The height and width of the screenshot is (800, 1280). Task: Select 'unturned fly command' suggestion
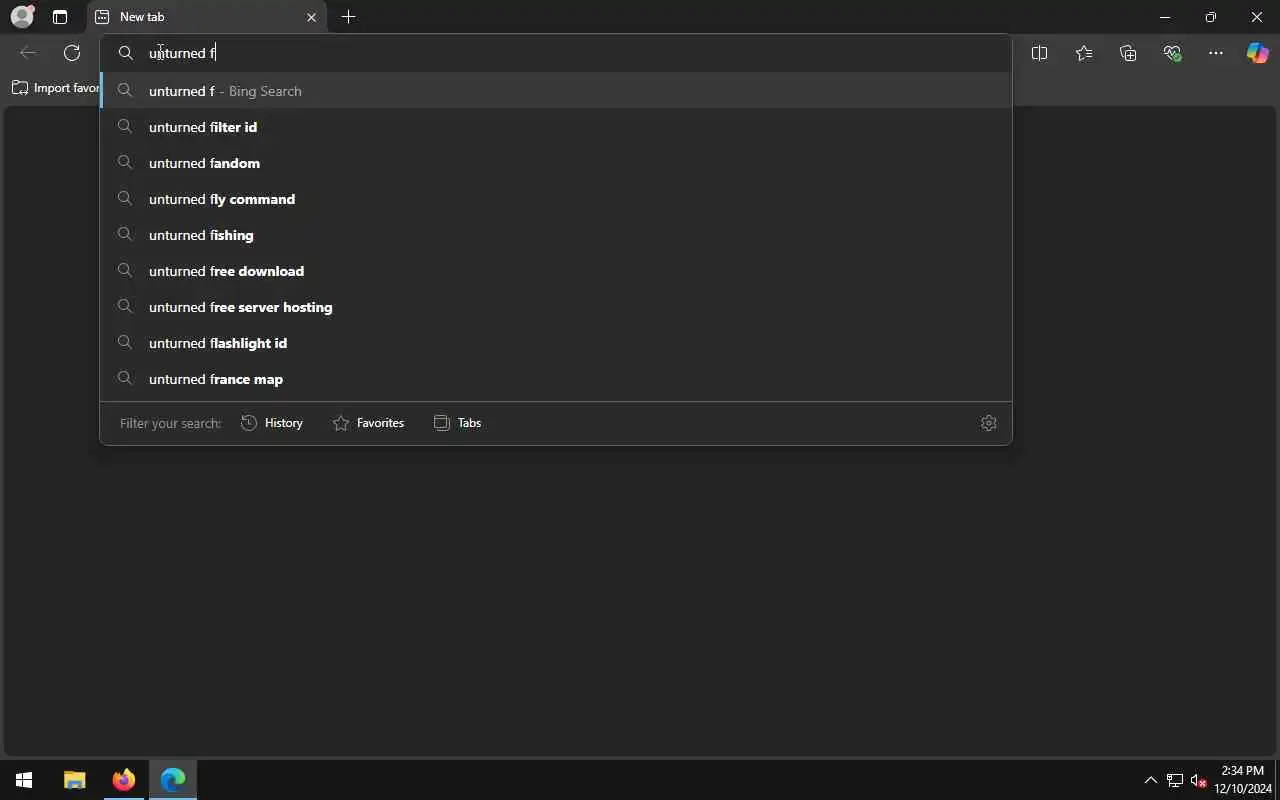(556, 199)
